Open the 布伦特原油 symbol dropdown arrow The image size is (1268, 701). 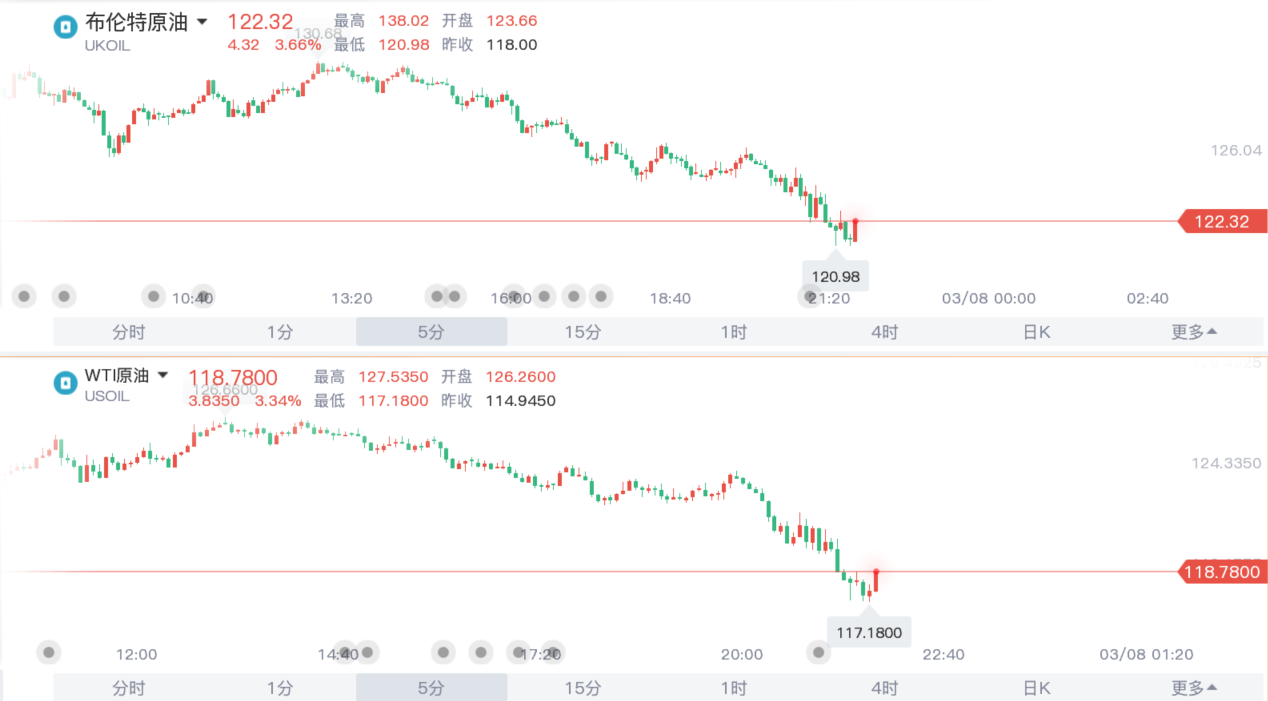202,21
